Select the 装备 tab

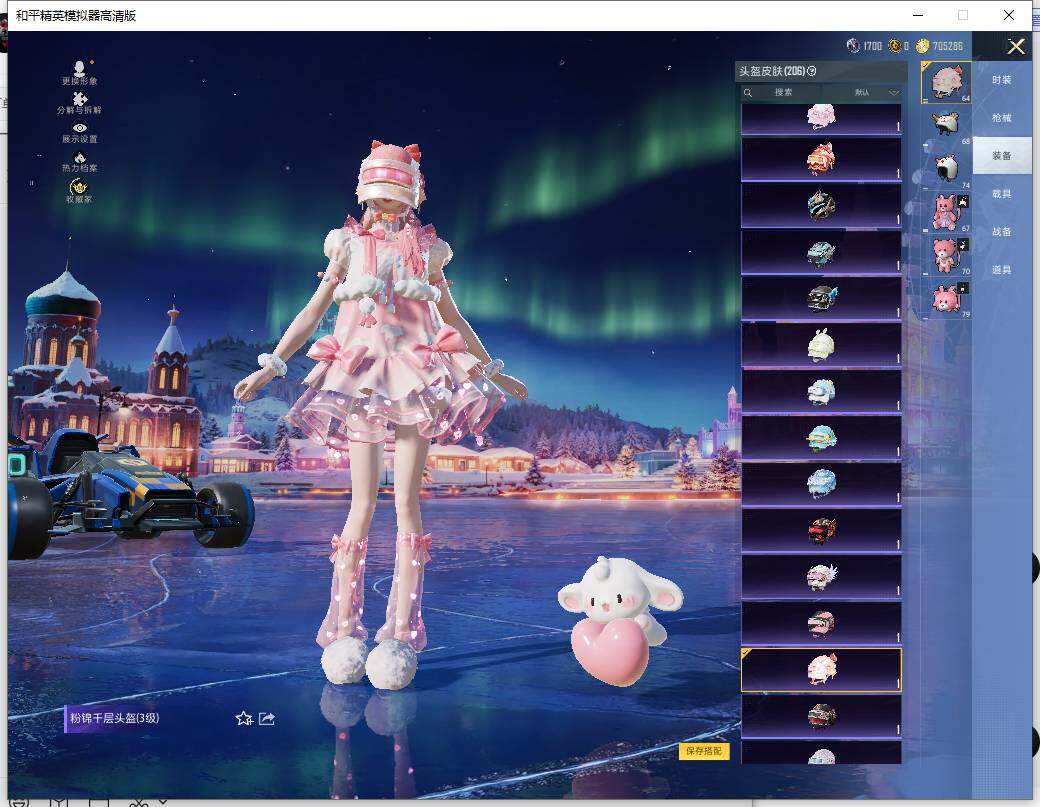[x=1002, y=156]
